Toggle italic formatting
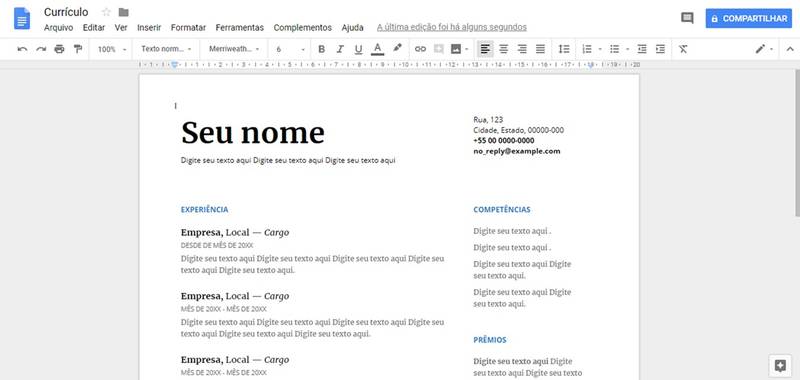 pos(340,49)
